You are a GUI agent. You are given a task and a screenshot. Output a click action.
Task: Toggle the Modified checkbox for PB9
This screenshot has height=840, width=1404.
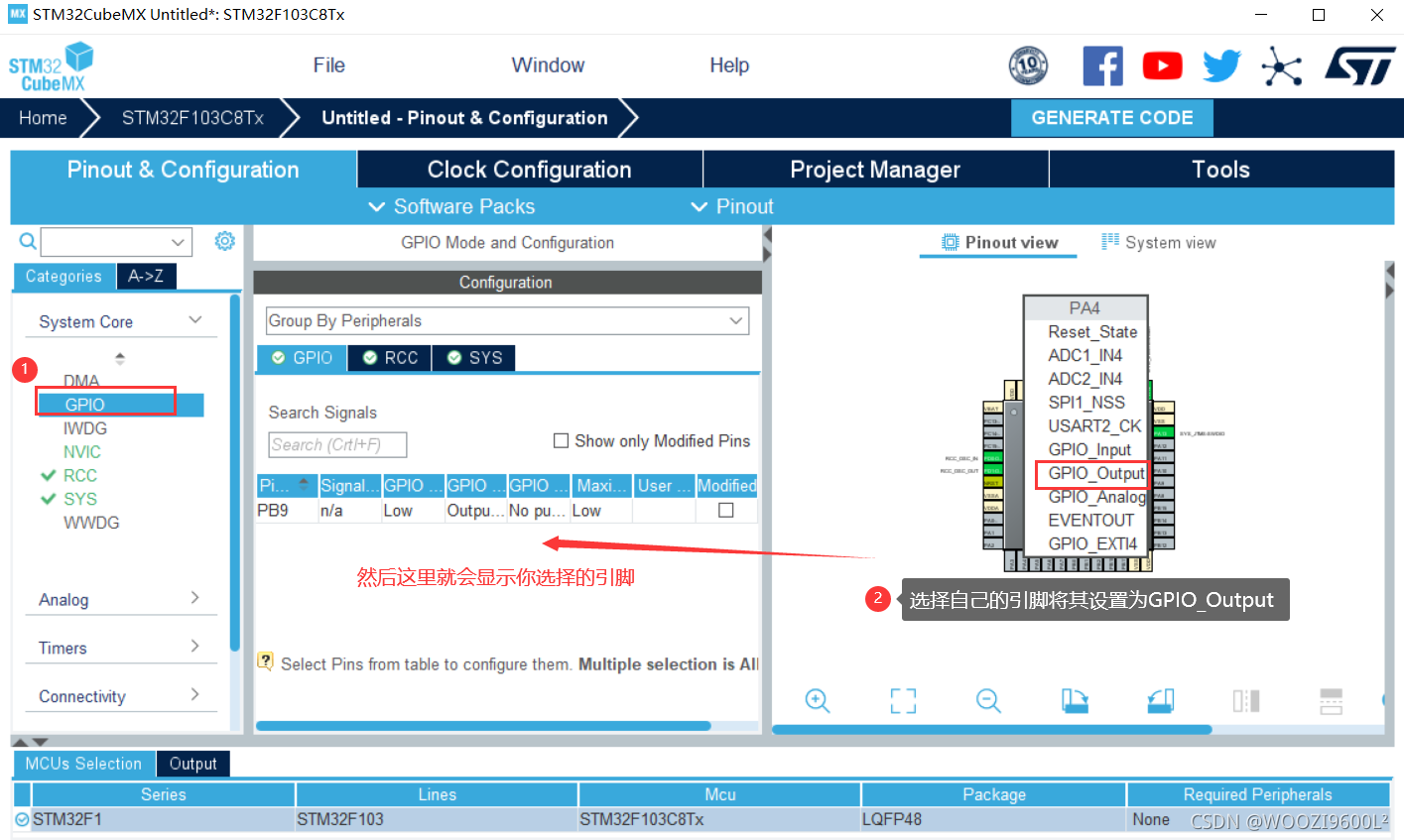click(726, 510)
